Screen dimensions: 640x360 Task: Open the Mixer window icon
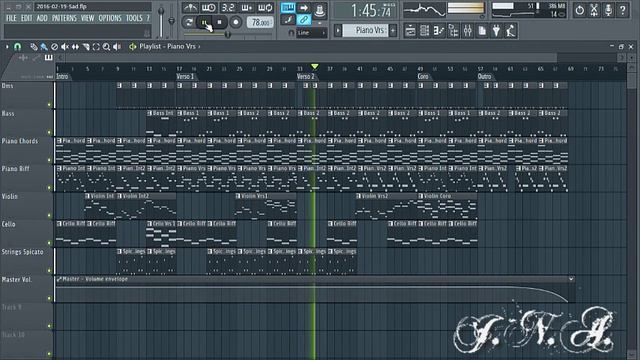click(x=467, y=31)
